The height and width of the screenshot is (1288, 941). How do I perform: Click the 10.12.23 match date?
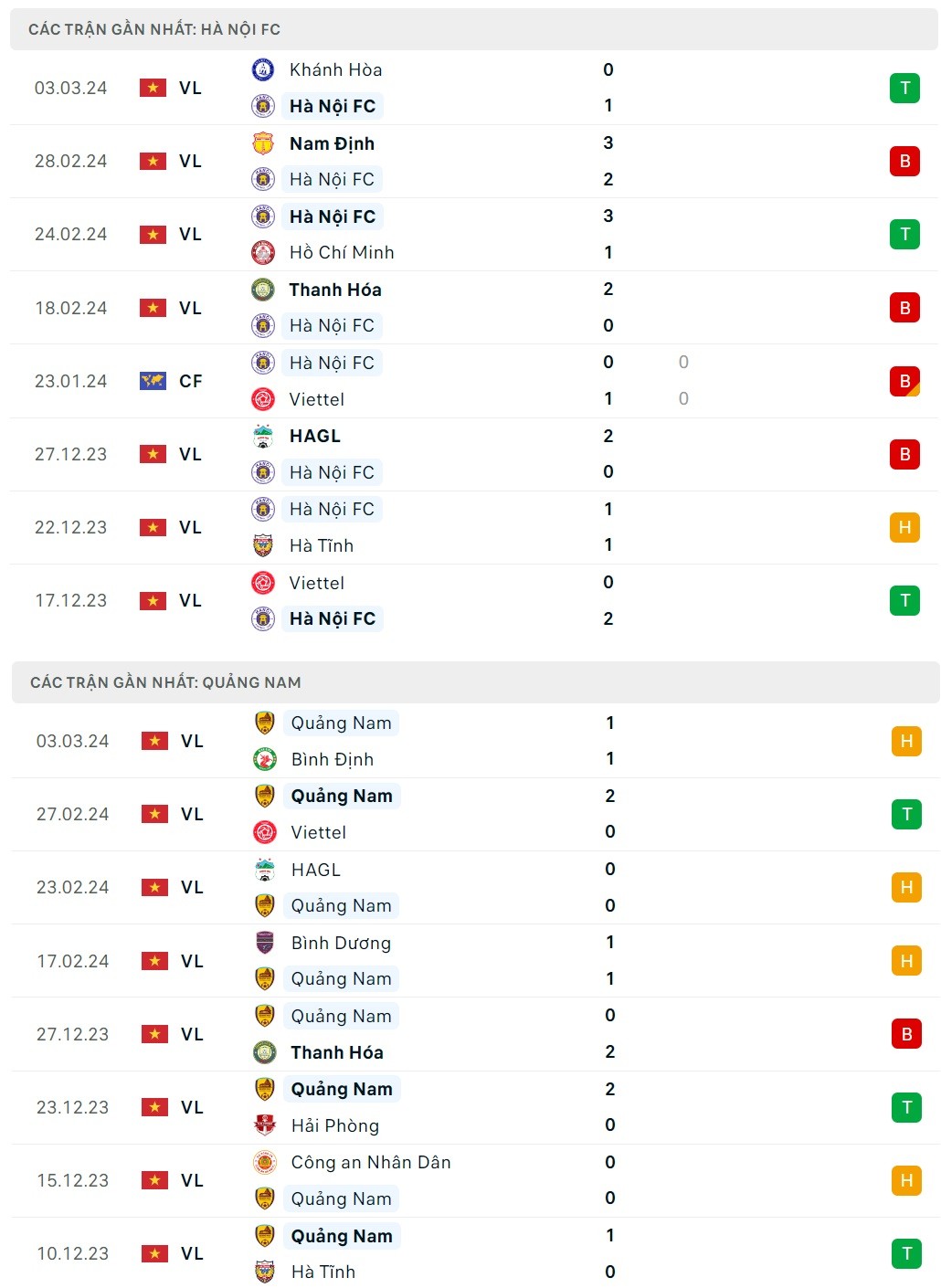pyautogui.click(x=72, y=1253)
